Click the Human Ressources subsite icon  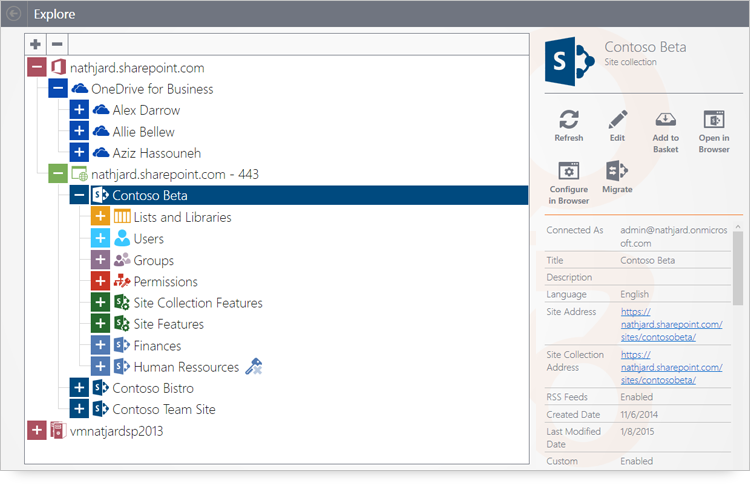[122, 366]
